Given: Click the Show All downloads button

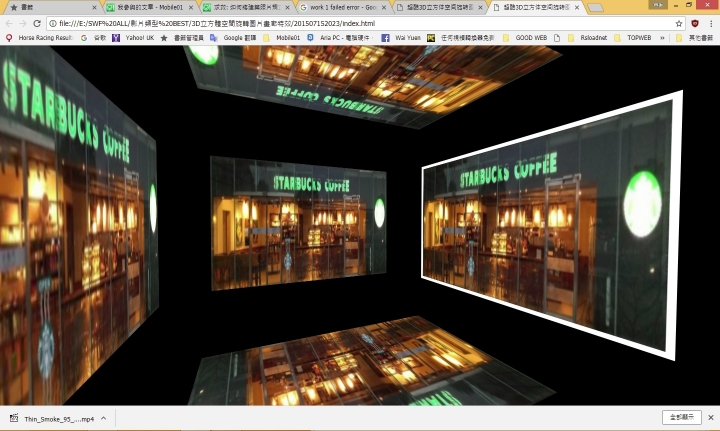Looking at the screenshot, I should 681,417.
